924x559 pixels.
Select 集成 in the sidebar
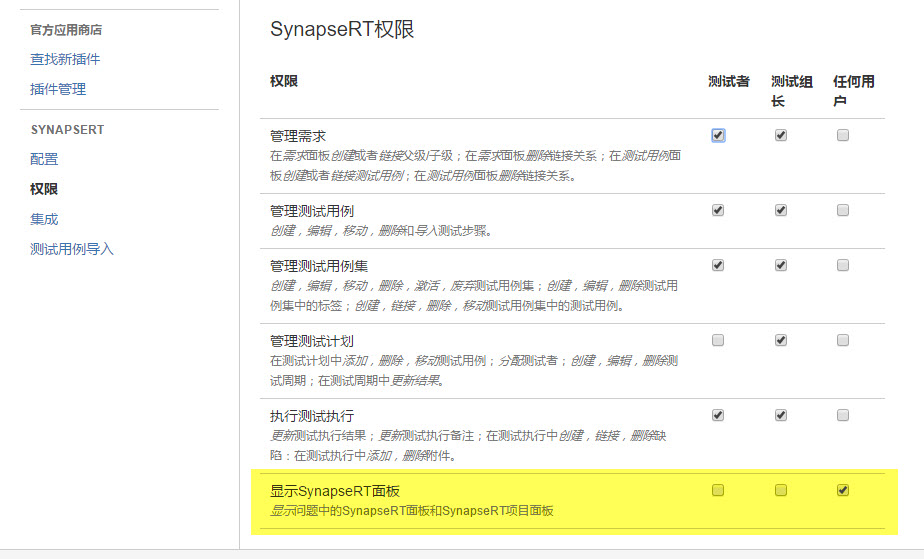[x=44, y=219]
